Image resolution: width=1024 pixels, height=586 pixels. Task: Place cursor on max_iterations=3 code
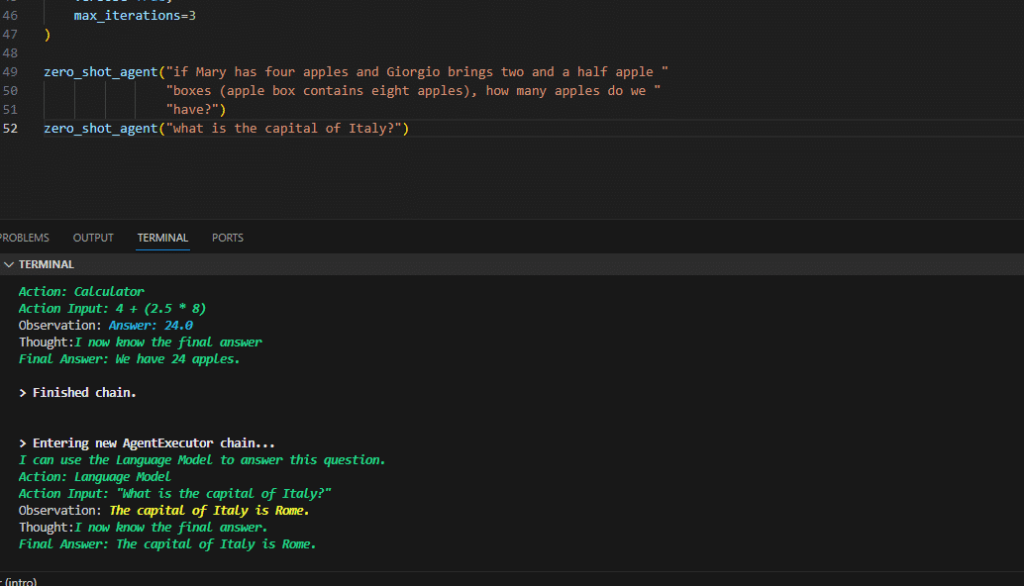click(127, 17)
